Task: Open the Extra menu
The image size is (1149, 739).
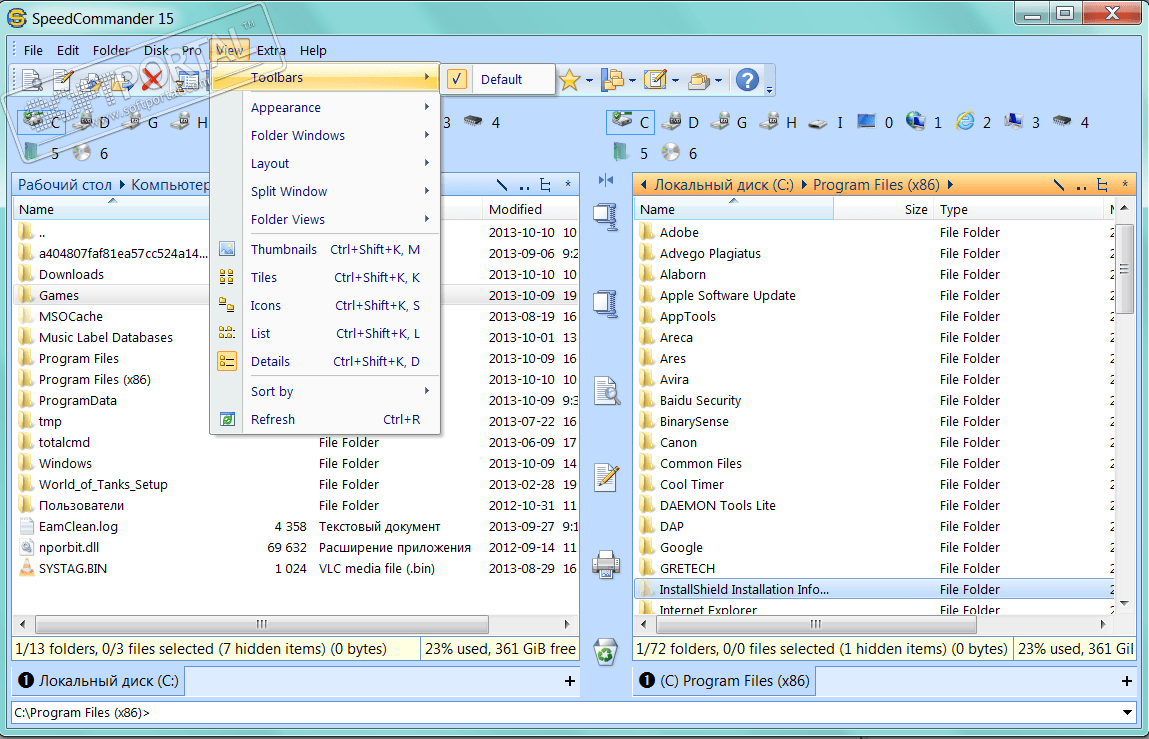Action: [x=271, y=51]
